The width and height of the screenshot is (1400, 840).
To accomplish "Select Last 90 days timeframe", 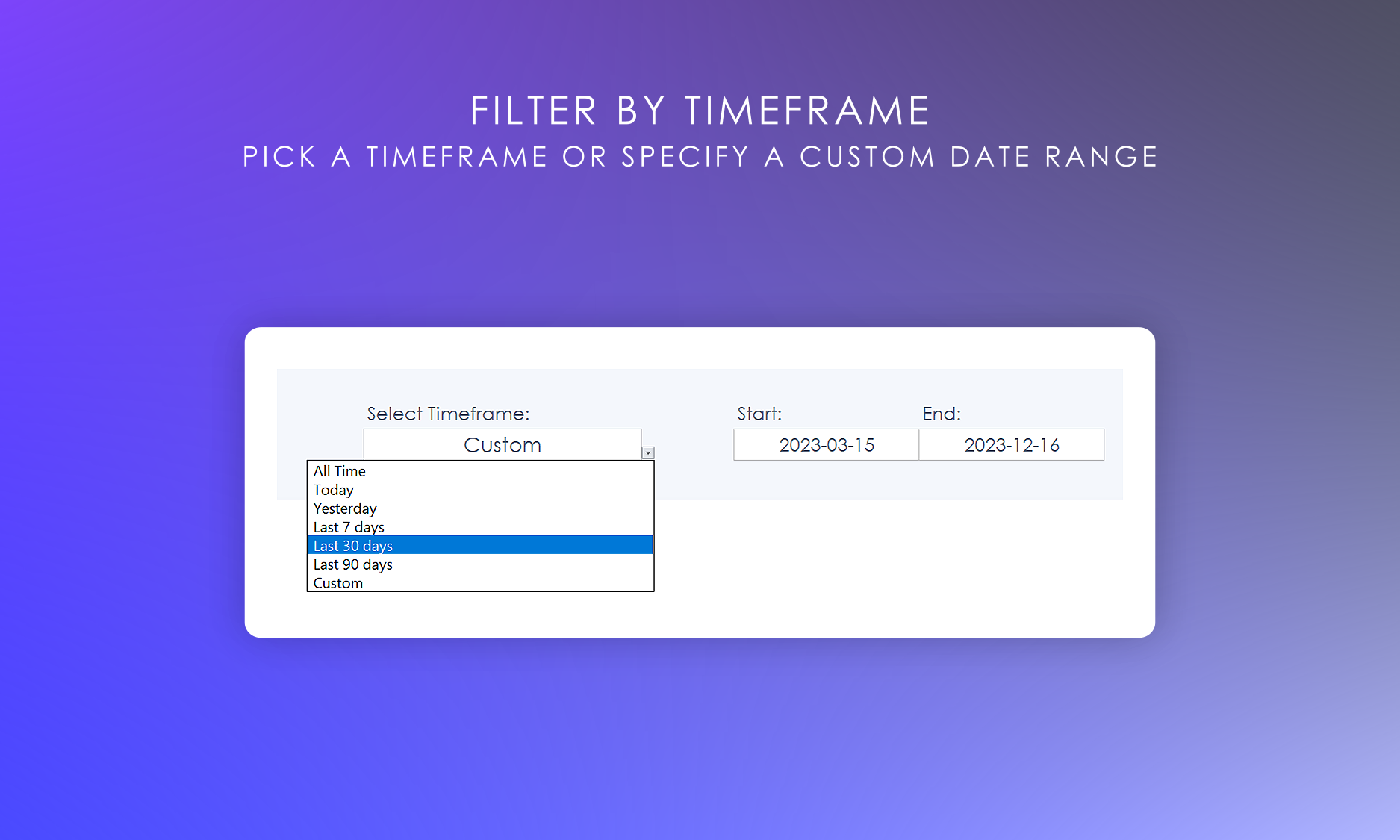I will pos(353,564).
